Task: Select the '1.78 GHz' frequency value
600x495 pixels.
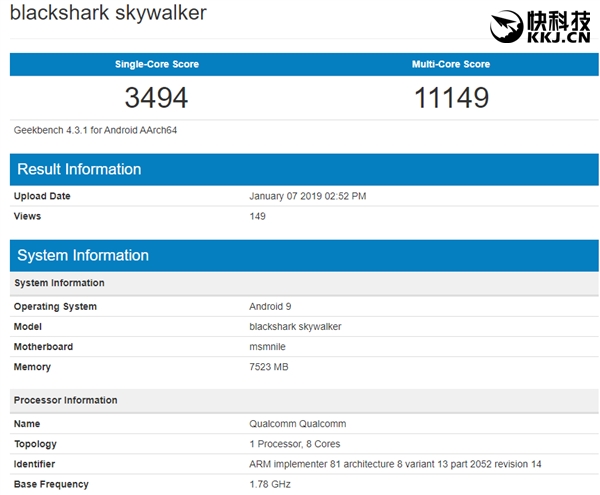Action: pyautogui.click(x=270, y=484)
